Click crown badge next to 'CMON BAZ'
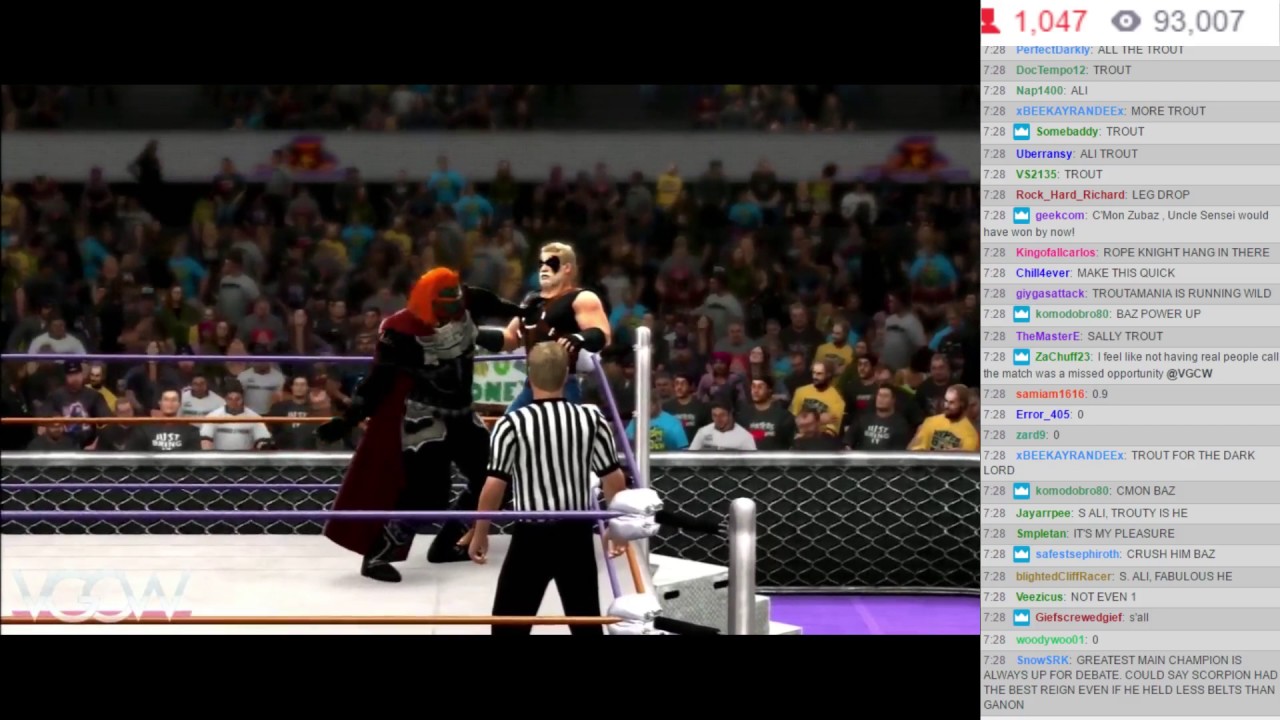Screen dimensions: 1280x720 pyautogui.click(x=1021, y=491)
